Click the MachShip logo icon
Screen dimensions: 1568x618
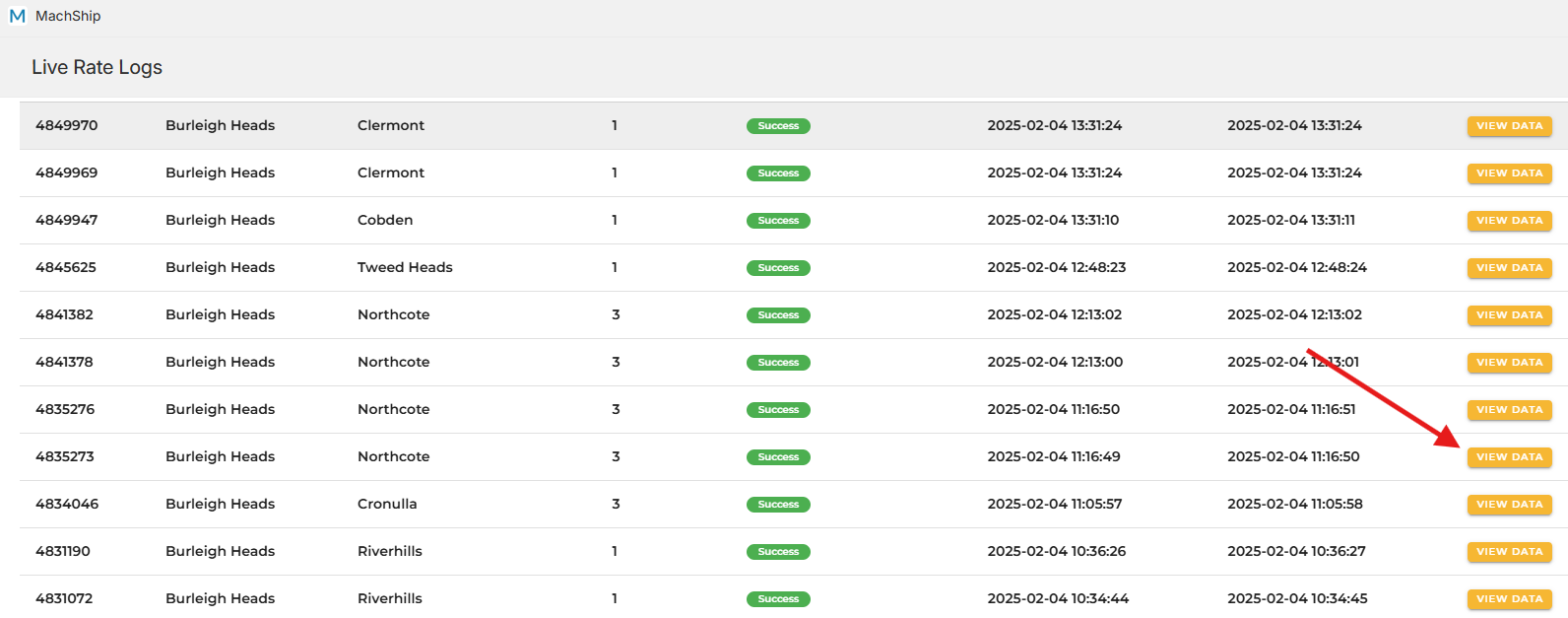(17, 16)
